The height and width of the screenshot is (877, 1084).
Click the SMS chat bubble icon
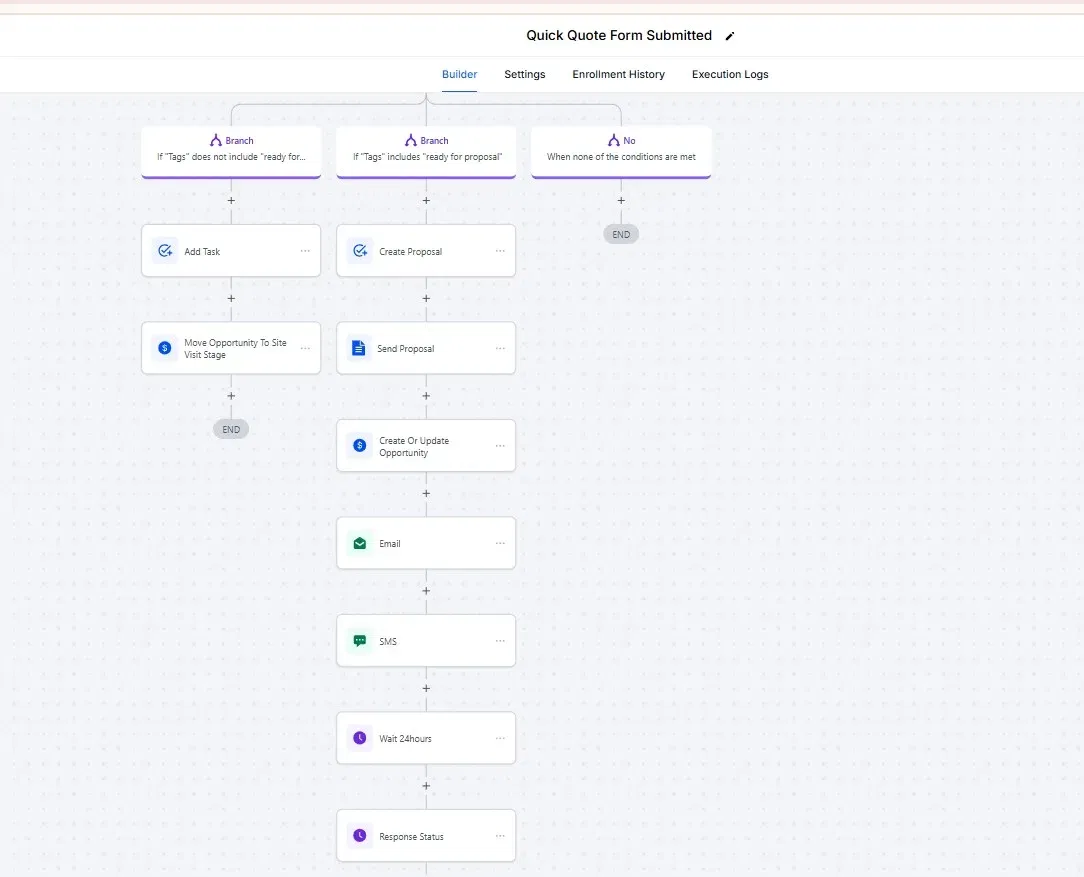[360, 641]
